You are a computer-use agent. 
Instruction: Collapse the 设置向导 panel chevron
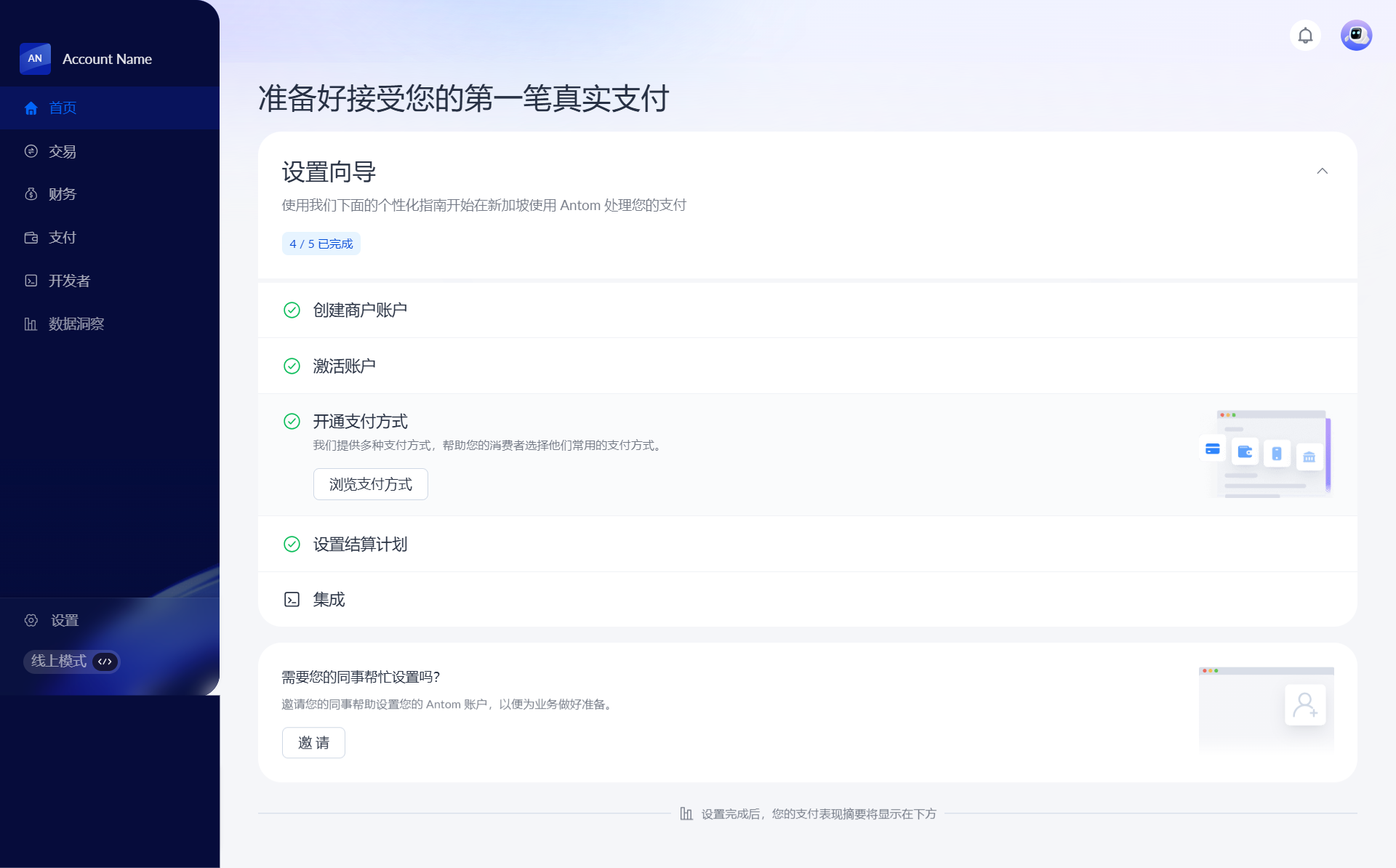click(1322, 172)
